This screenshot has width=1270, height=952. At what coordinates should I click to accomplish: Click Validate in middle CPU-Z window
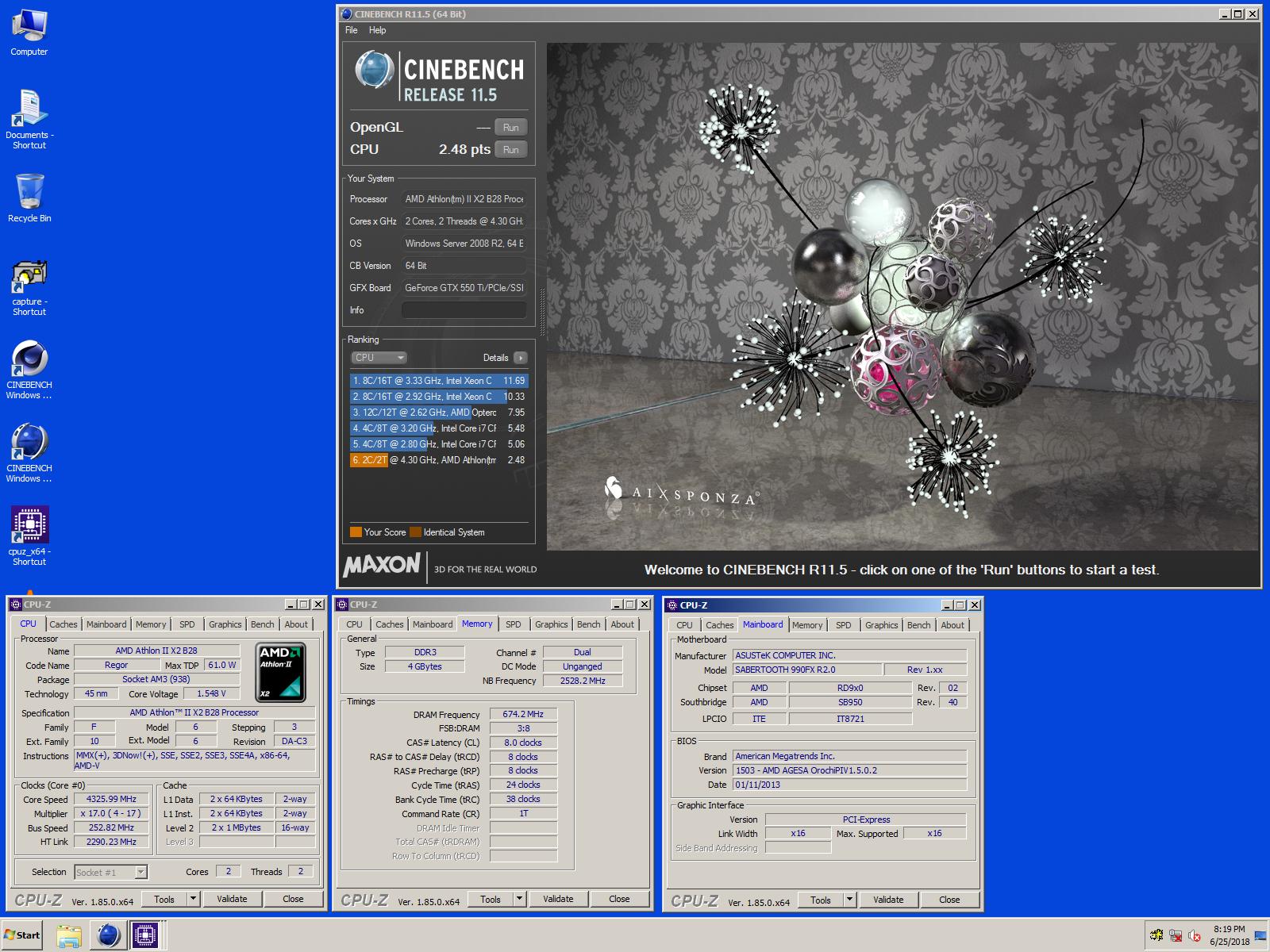tap(558, 899)
